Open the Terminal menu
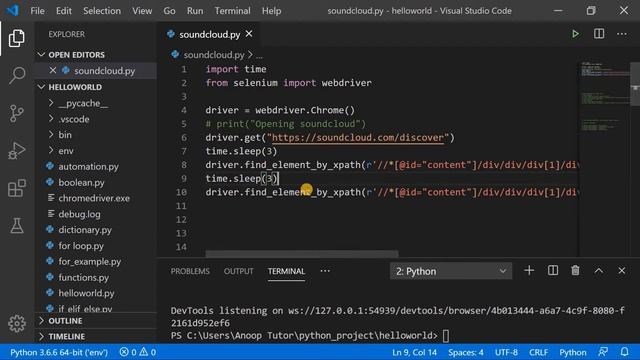Viewport: 640px width, 360px height. click(233, 11)
